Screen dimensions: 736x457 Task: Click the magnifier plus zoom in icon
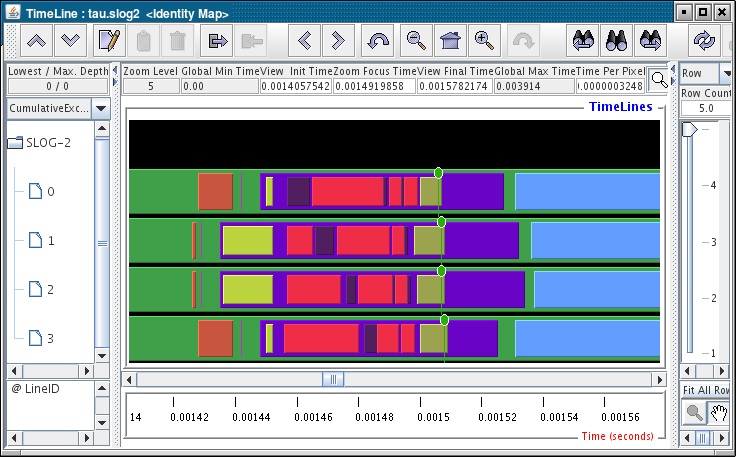(x=484, y=41)
